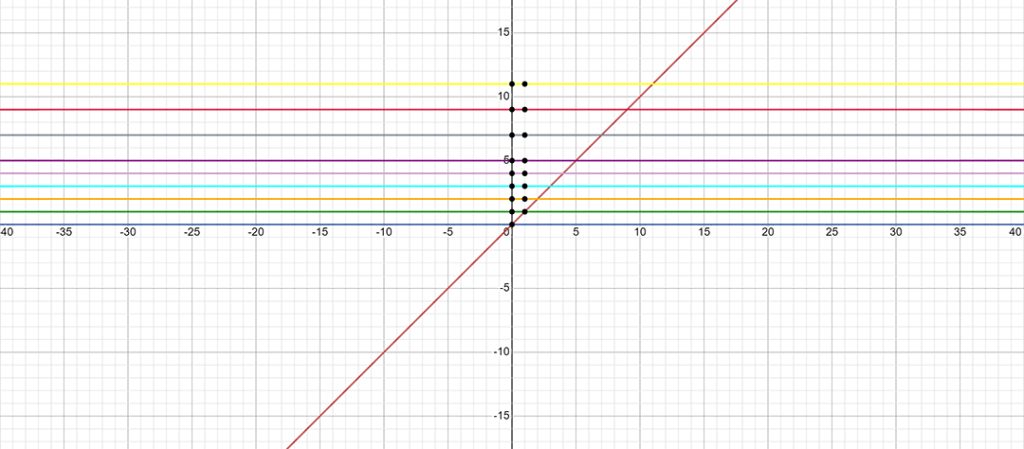Click the point at the origin
This screenshot has height=449, width=1024.
coord(512,224)
